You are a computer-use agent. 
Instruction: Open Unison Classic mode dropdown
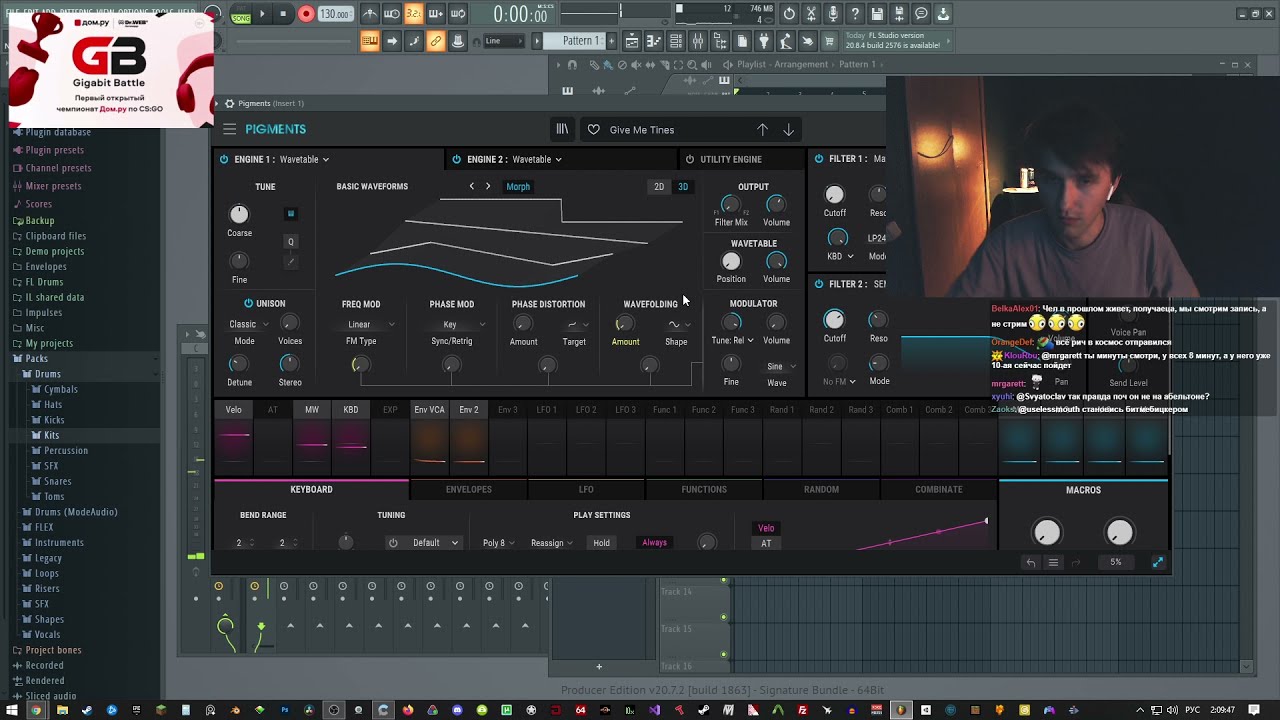[x=248, y=324]
